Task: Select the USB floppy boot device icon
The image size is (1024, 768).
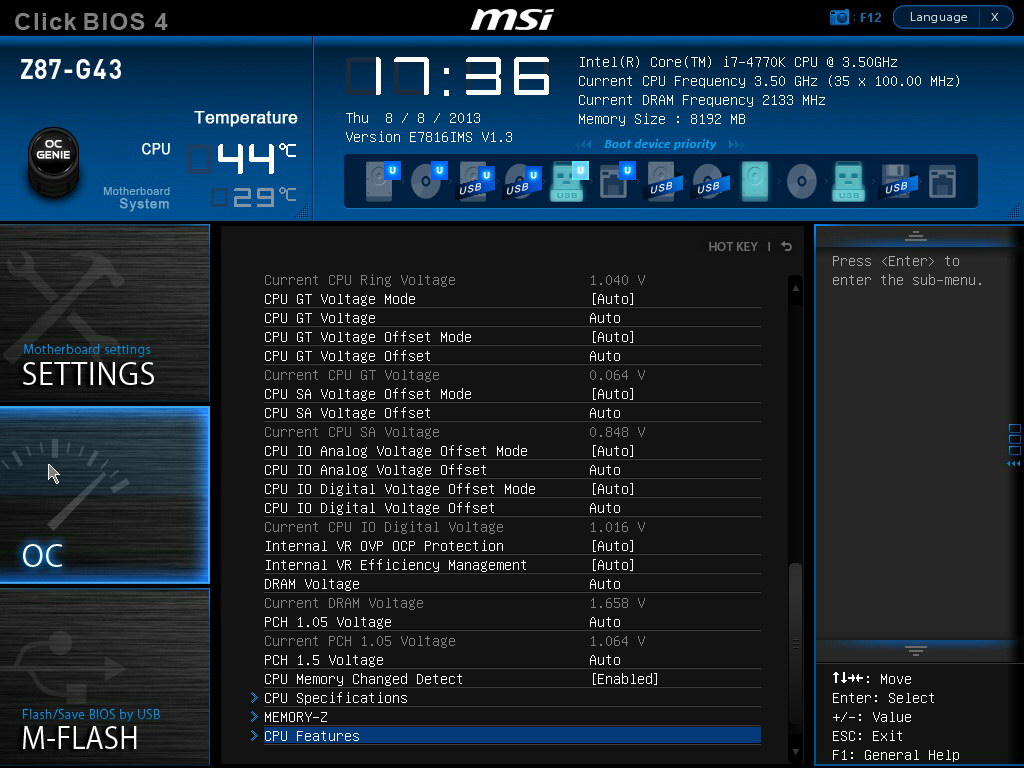Action: [x=899, y=181]
